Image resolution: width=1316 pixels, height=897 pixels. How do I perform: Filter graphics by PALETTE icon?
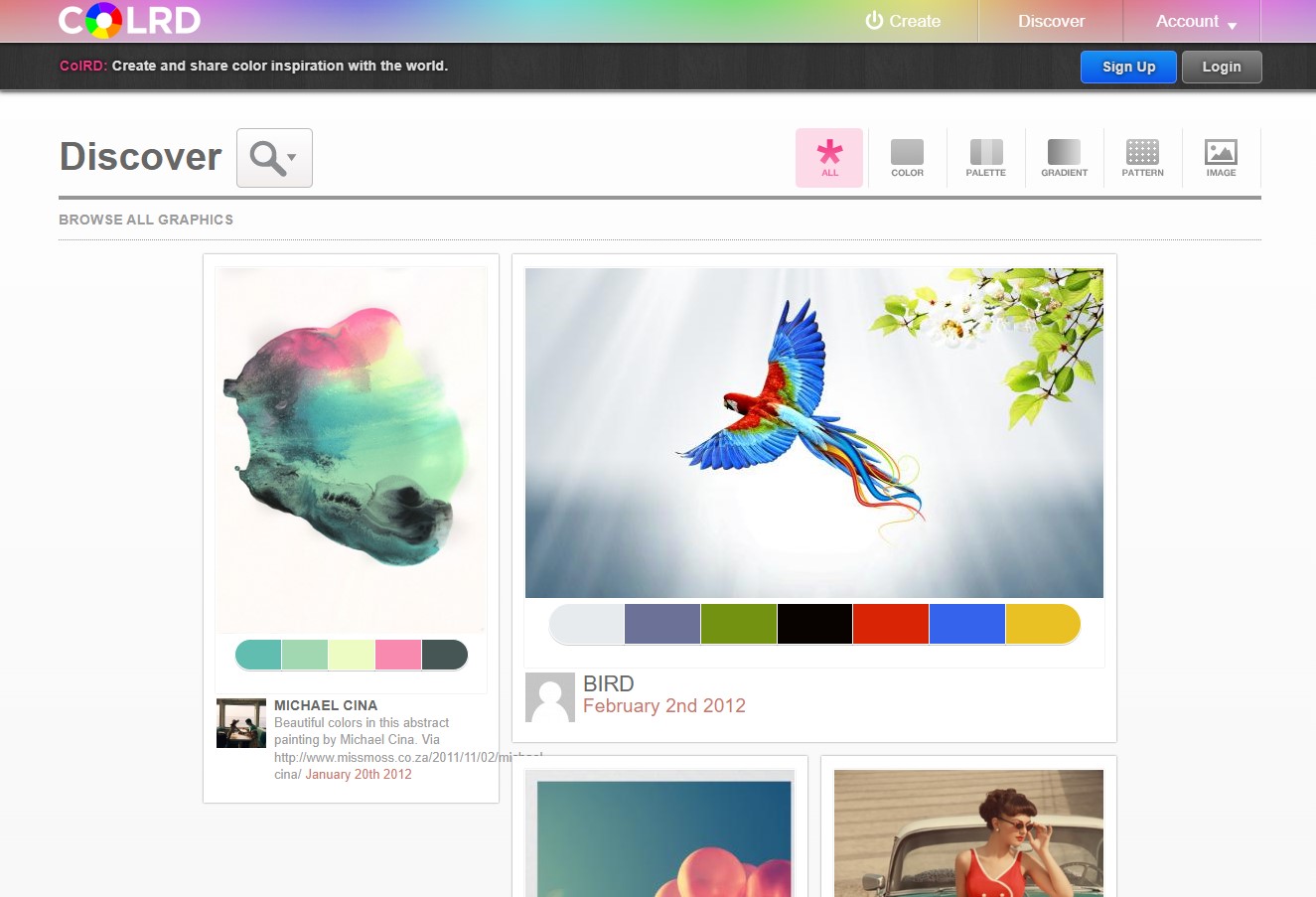[985, 157]
